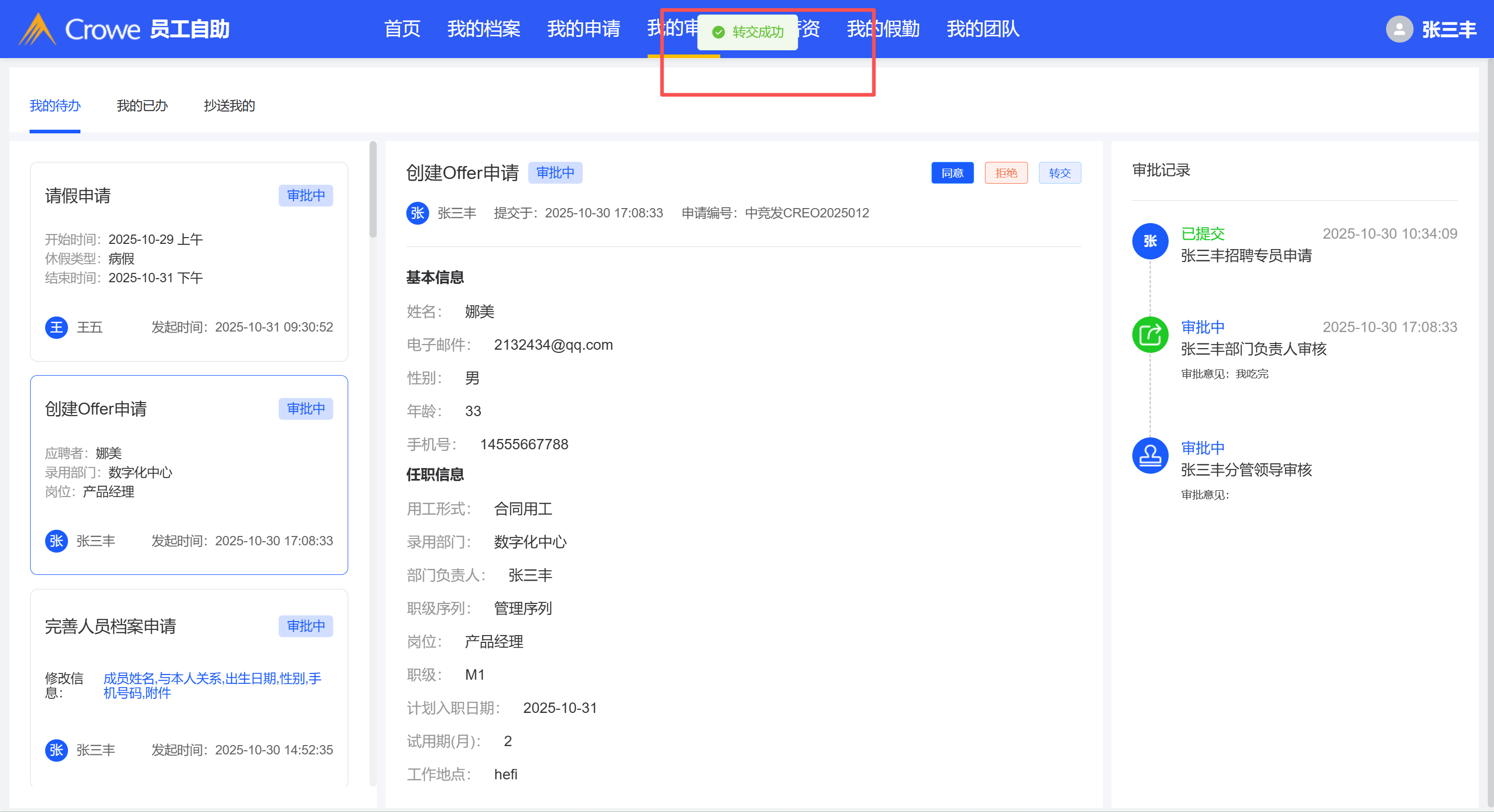
Task: Switch to the 抄送我的 tab
Action: pyautogui.click(x=229, y=105)
